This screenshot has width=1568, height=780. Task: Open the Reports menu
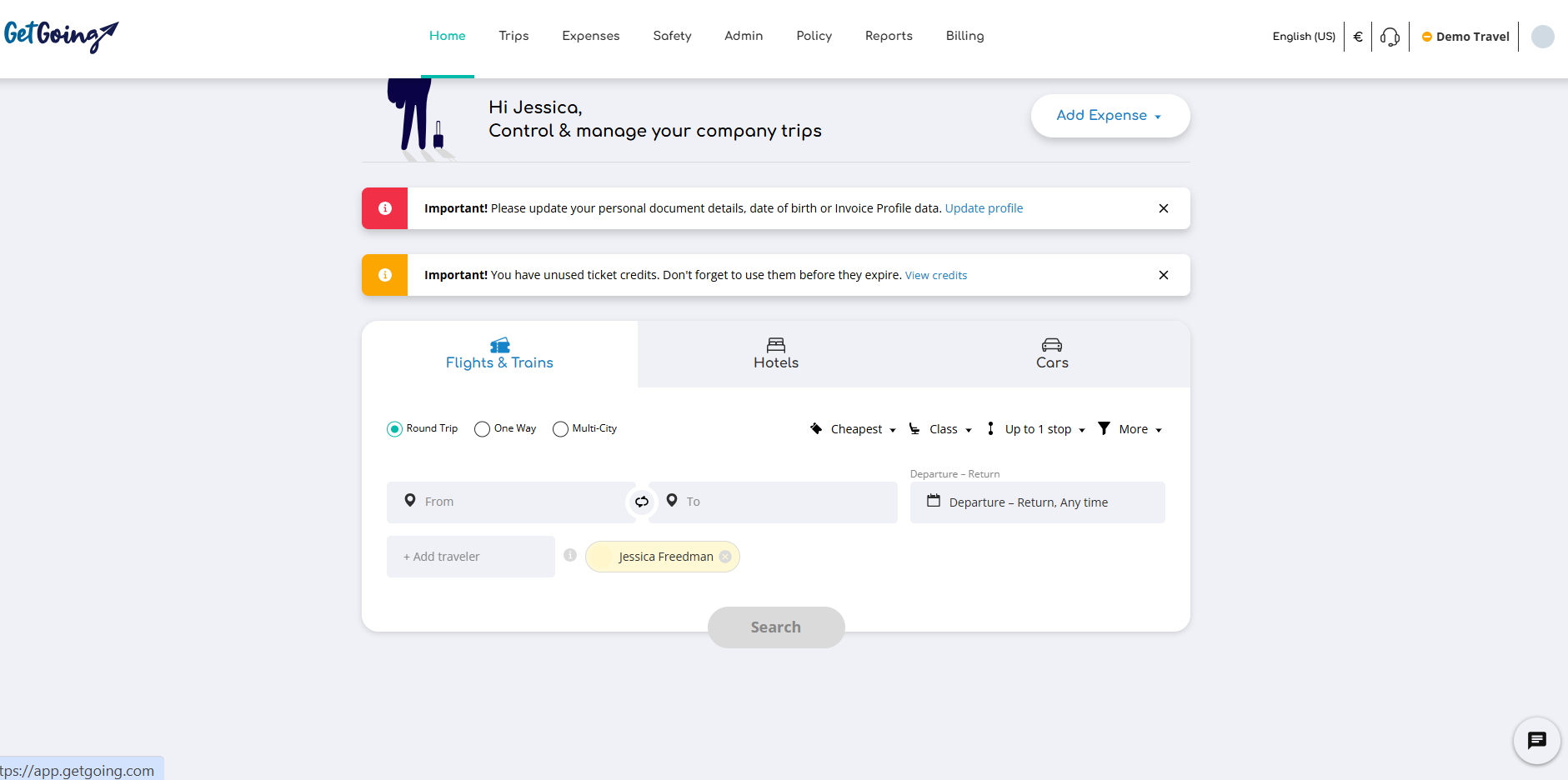point(889,36)
